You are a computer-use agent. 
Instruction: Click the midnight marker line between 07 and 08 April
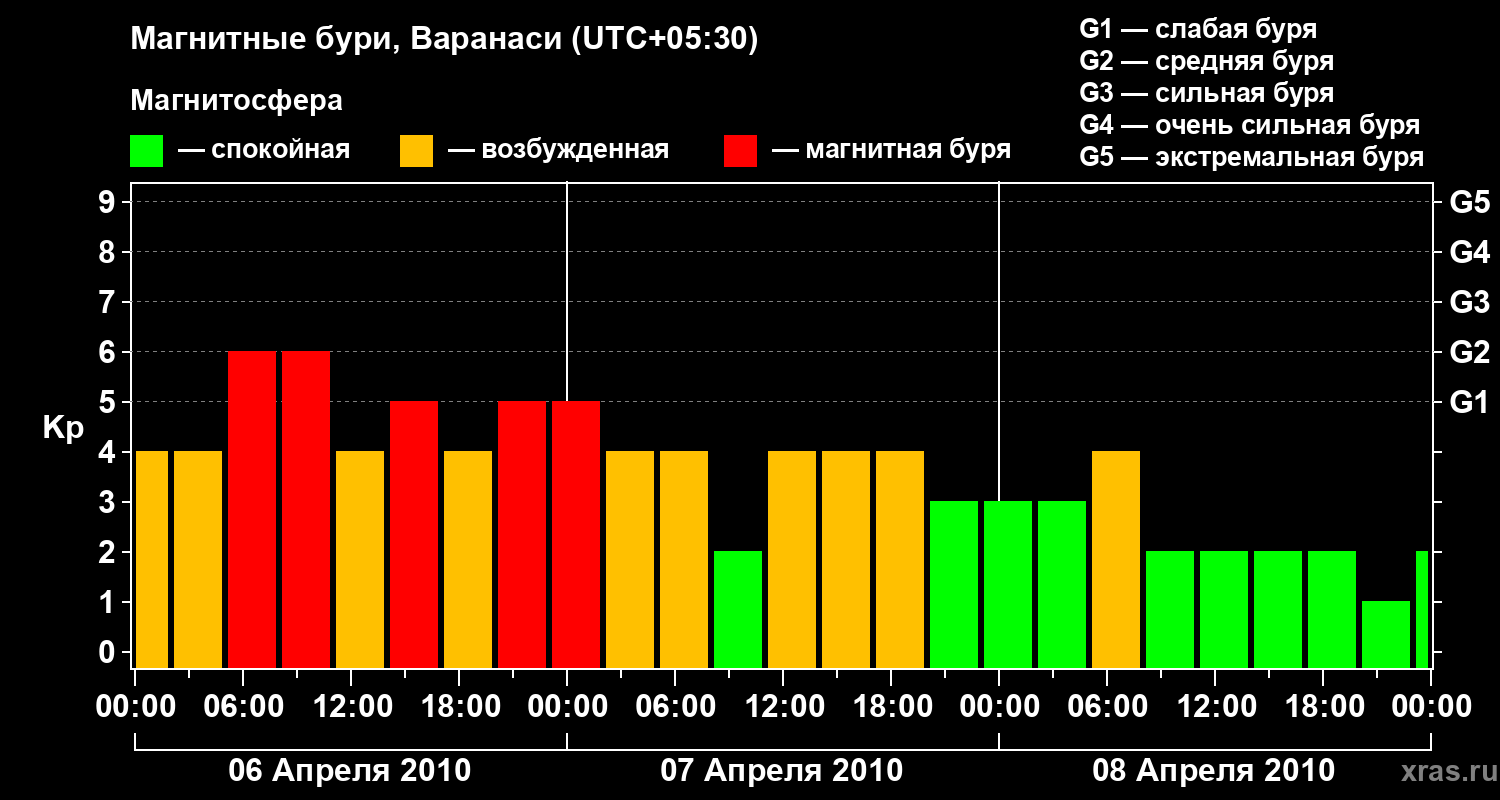[999, 340]
